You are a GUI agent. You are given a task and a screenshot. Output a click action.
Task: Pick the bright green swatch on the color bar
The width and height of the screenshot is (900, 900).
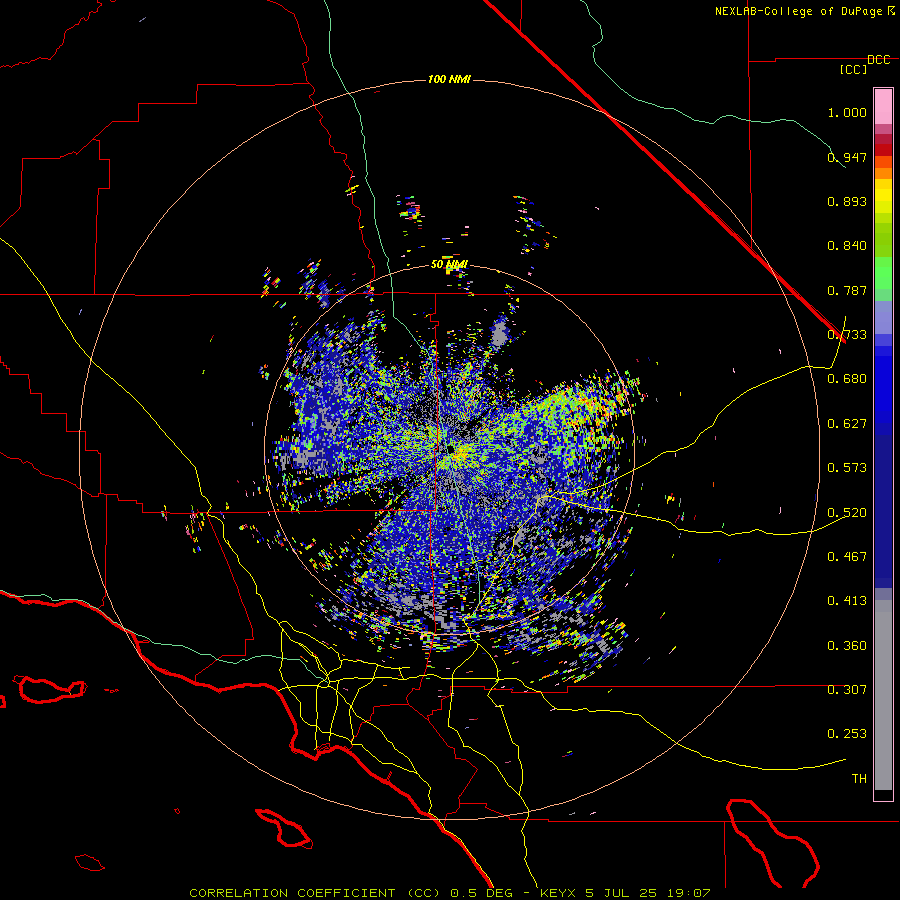(x=883, y=273)
